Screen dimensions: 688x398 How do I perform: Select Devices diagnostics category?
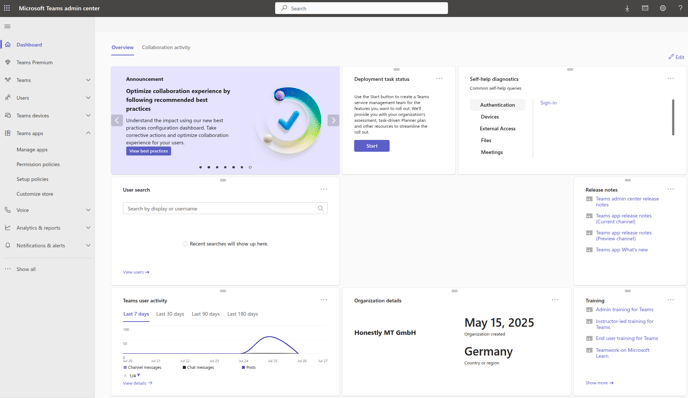pos(490,117)
